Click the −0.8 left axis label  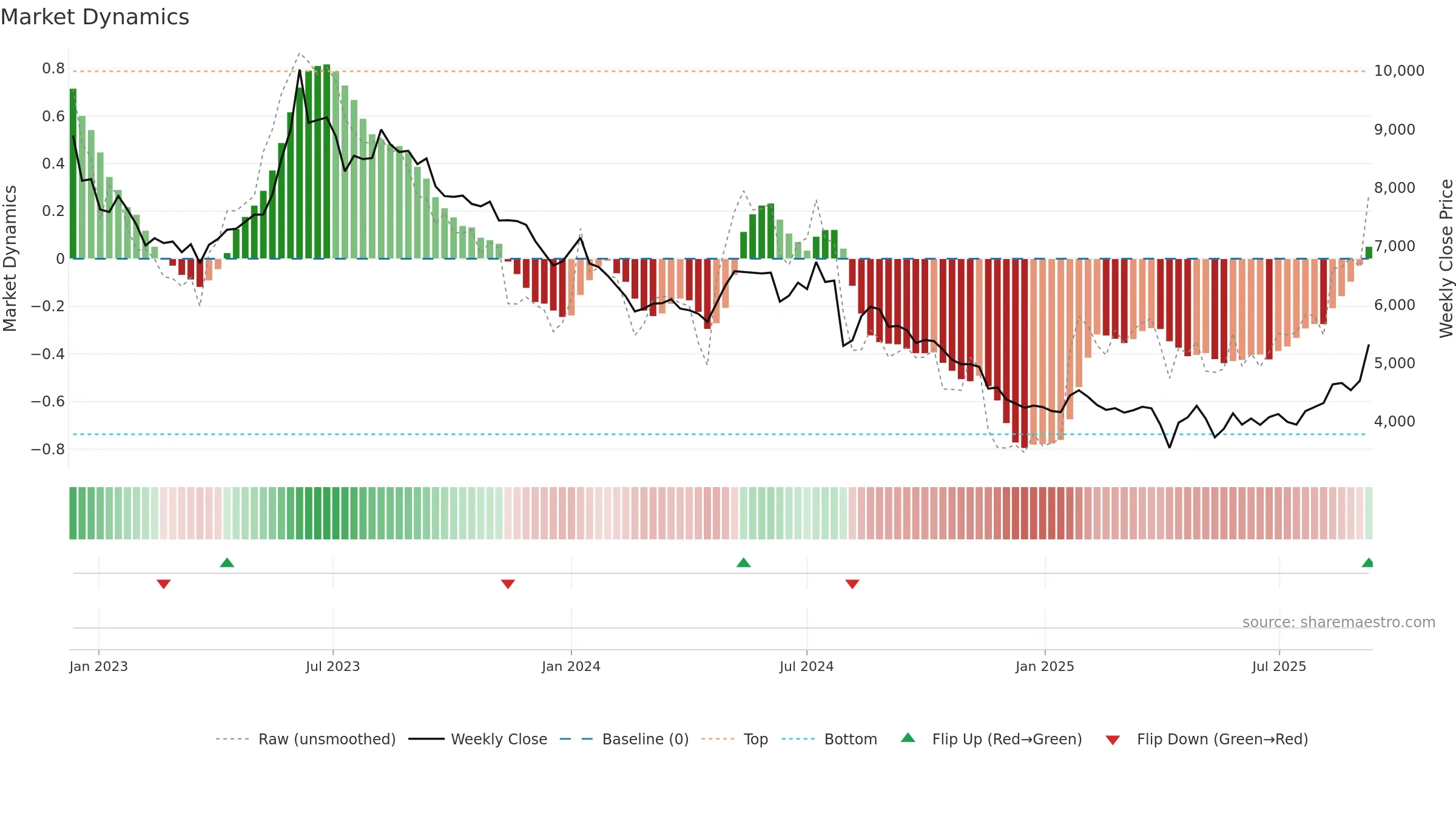[x=48, y=449]
